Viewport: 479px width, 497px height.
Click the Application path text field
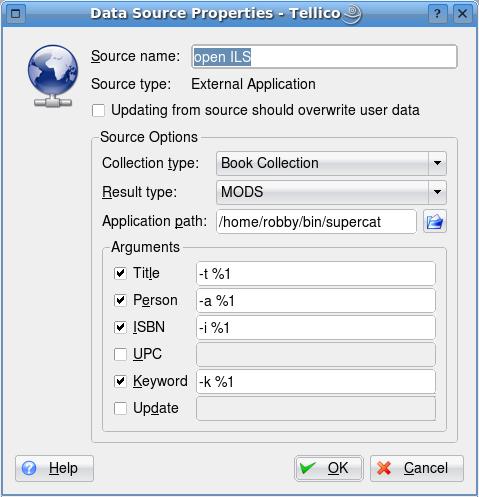316,222
